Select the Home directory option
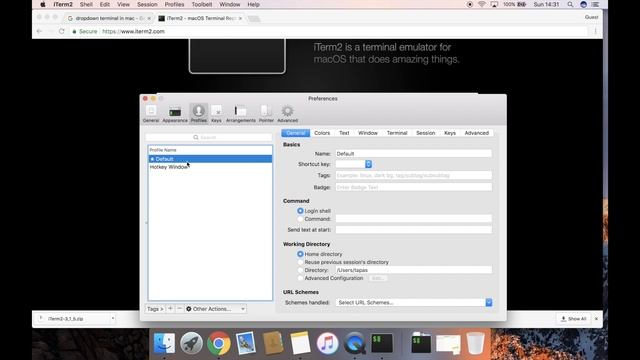Screen dimensions: 640x360 (x=300, y=254)
